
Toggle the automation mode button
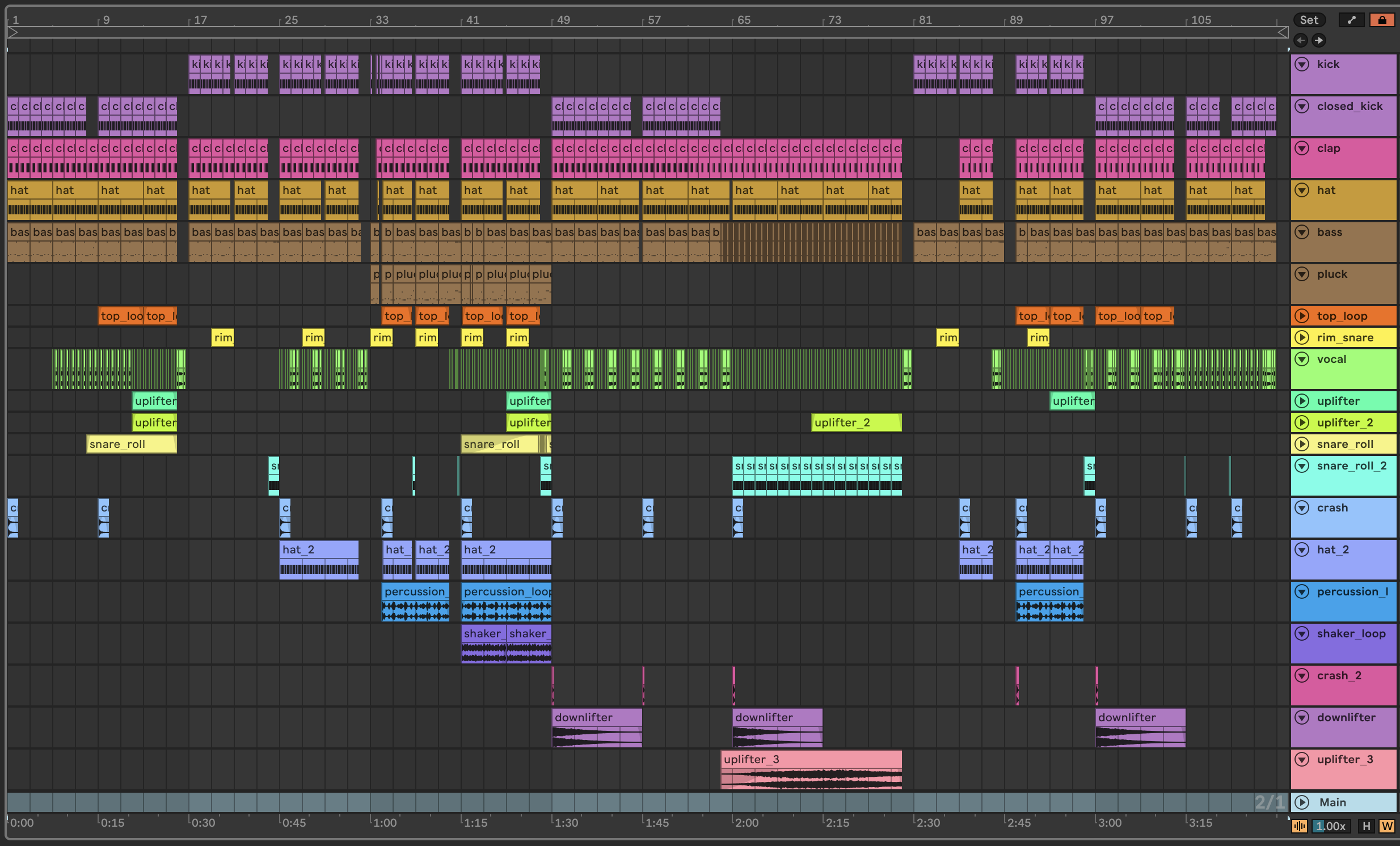click(x=1352, y=20)
